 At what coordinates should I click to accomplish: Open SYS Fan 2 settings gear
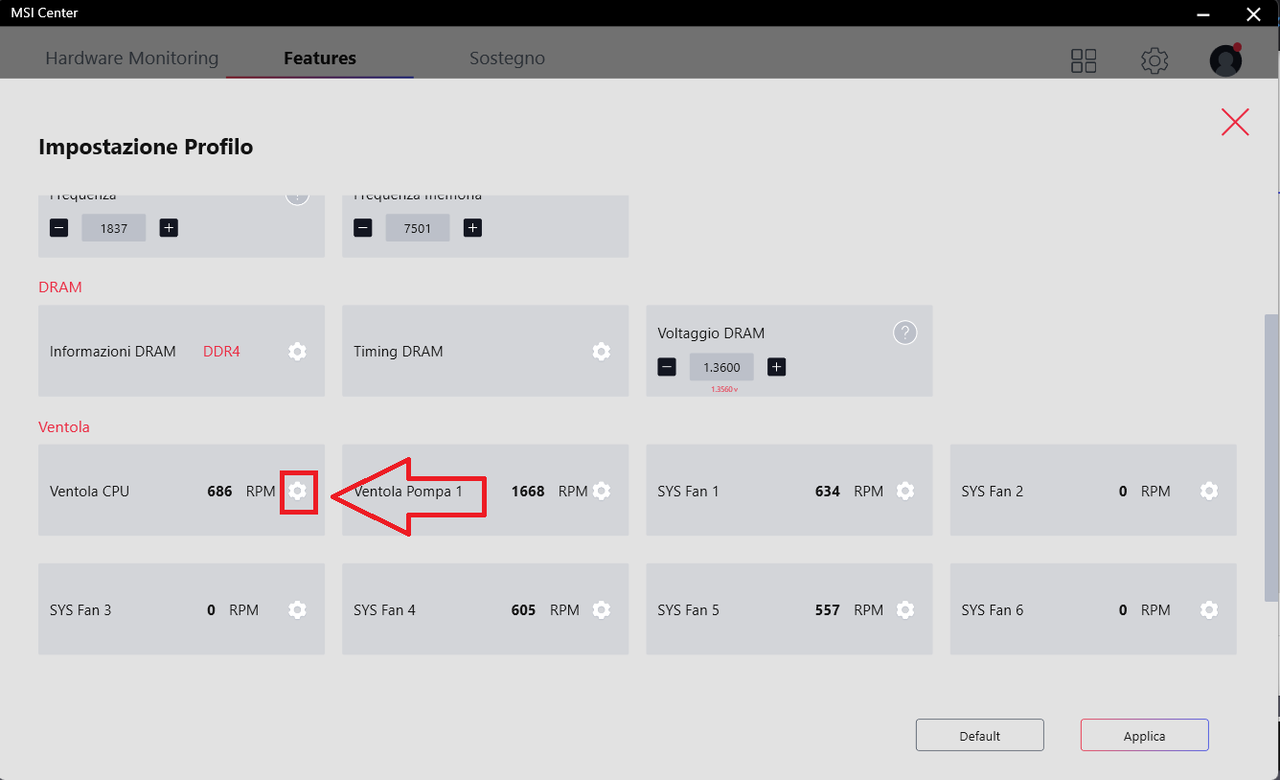coord(1209,491)
